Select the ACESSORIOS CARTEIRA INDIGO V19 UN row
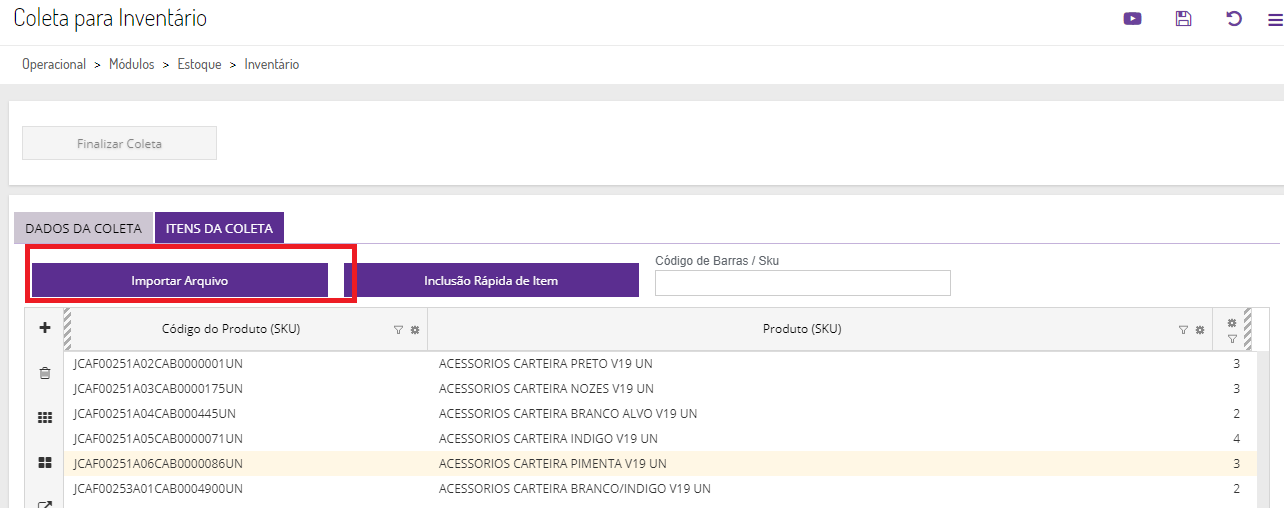The width and height of the screenshot is (1284, 508). [548, 439]
